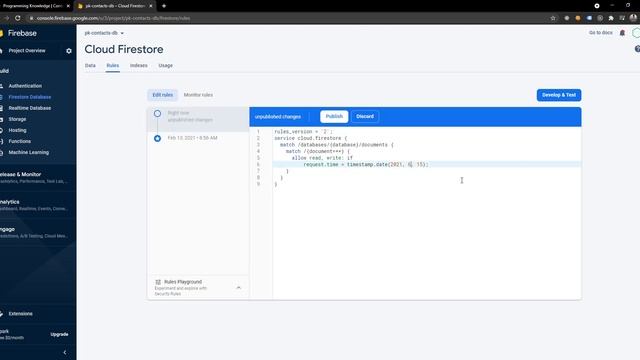The image size is (640, 360).
Task: Open Authentication in the sidebar
Action: pyautogui.click(x=25, y=86)
